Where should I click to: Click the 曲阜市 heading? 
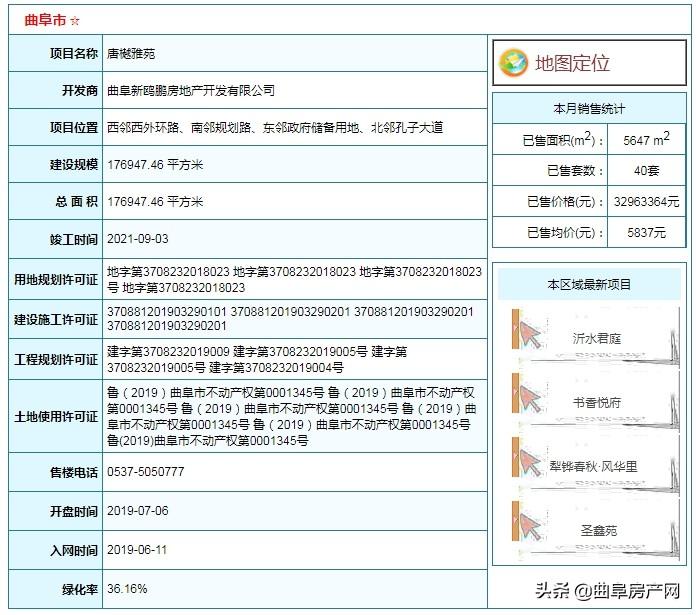coord(45,20)
